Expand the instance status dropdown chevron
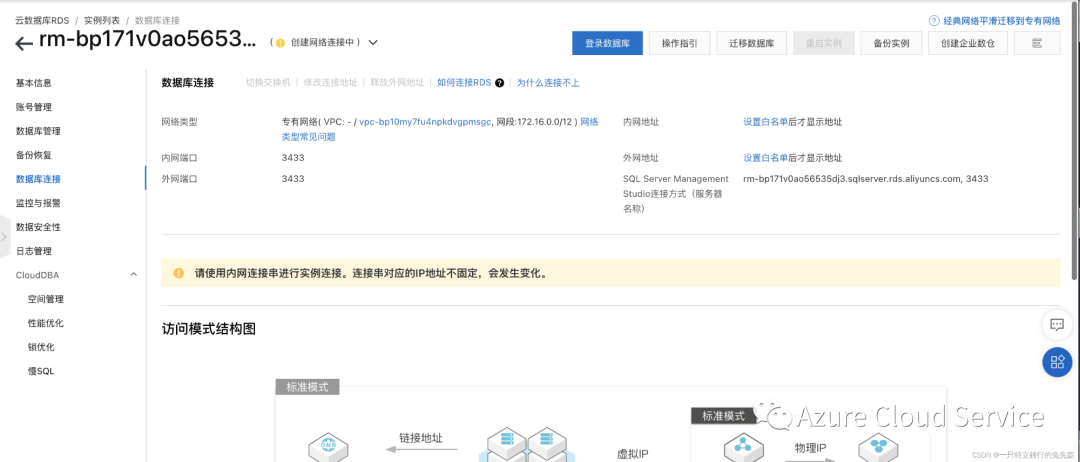Image resolution: width=1080 pixels, height=462 pixels. coord(373,43)
